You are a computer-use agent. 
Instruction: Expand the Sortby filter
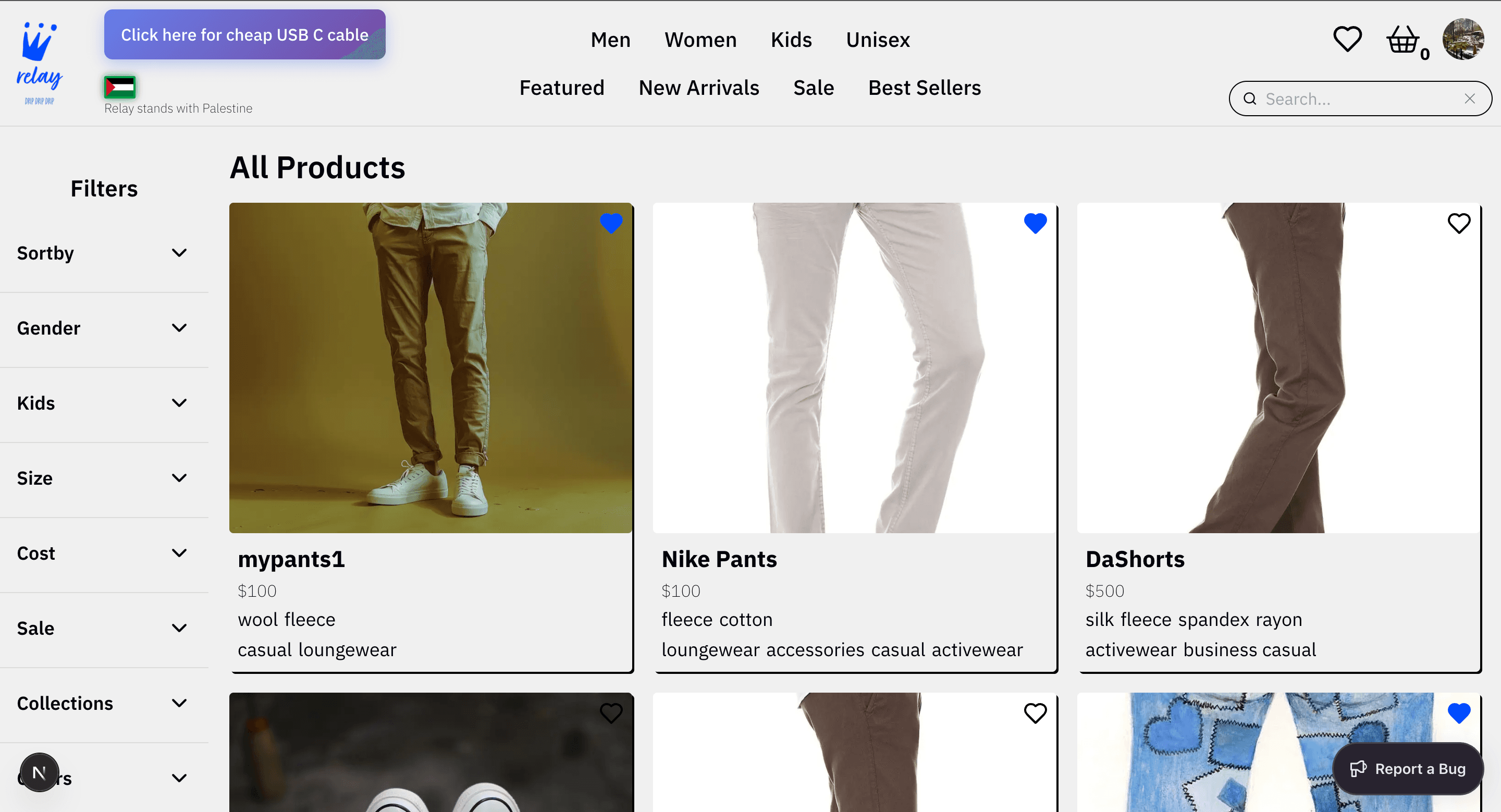tap(179, 253)
